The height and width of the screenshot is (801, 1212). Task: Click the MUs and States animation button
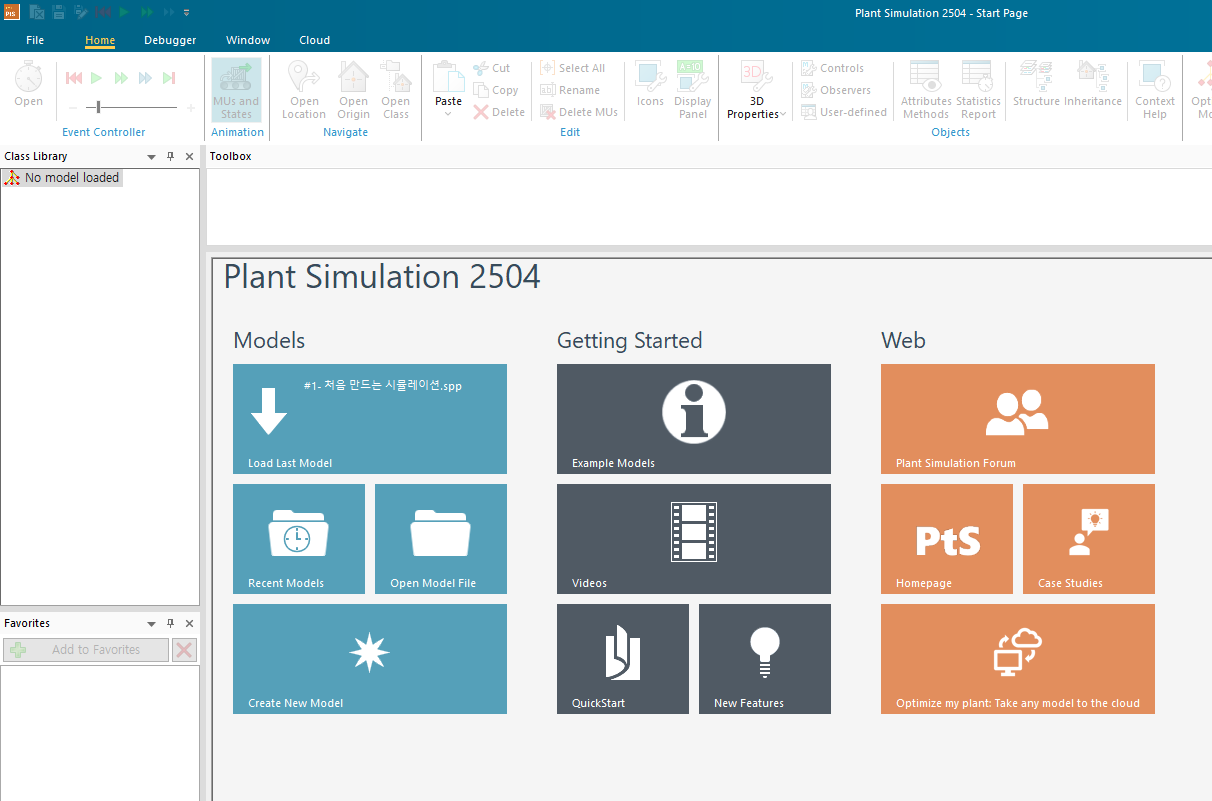click(236, 90)
